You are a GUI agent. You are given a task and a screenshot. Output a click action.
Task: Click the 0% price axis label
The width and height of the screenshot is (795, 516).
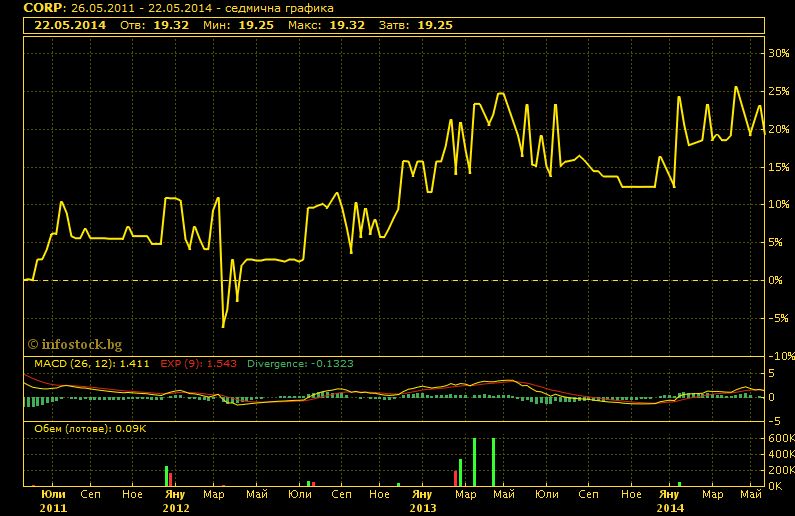coord(776,280)
